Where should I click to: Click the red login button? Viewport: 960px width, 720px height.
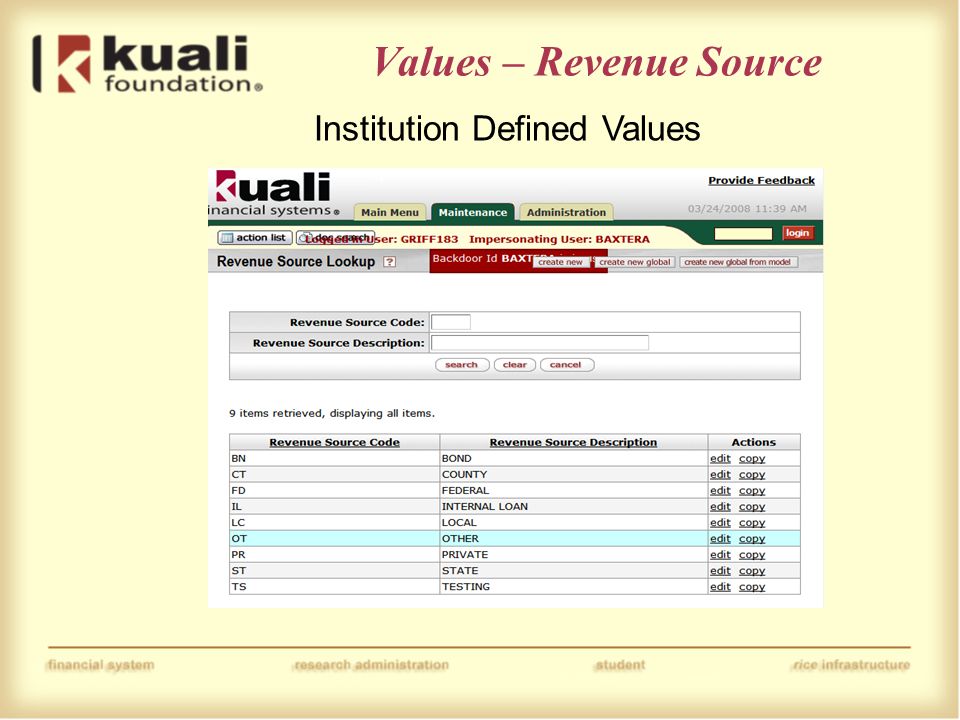pos(797,233)
